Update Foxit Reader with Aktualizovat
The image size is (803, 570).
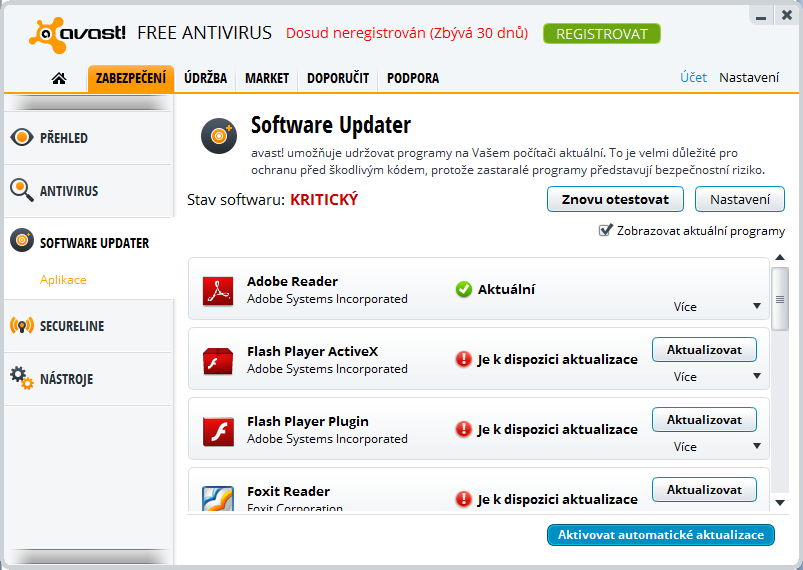(704, 490)
